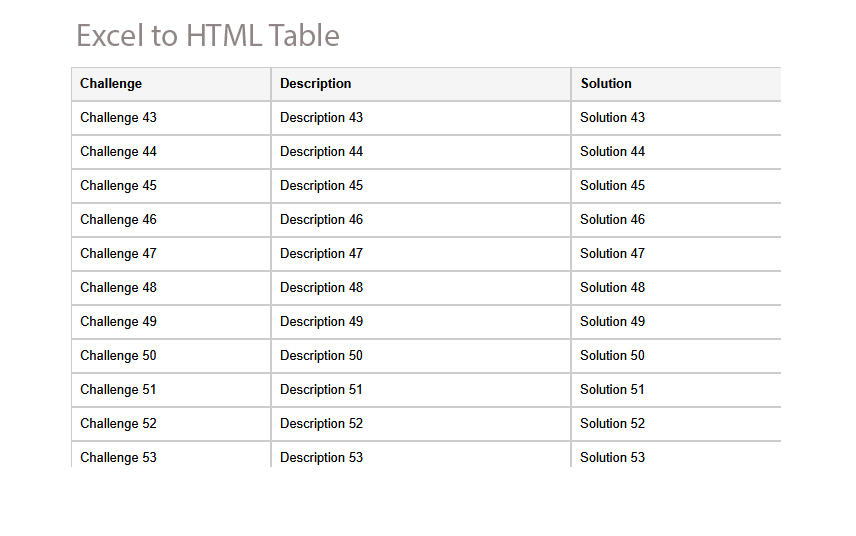Select the Solution 47 cell
Image resolution: width=856 pixels, height=536 pixels.
(676, 254)
